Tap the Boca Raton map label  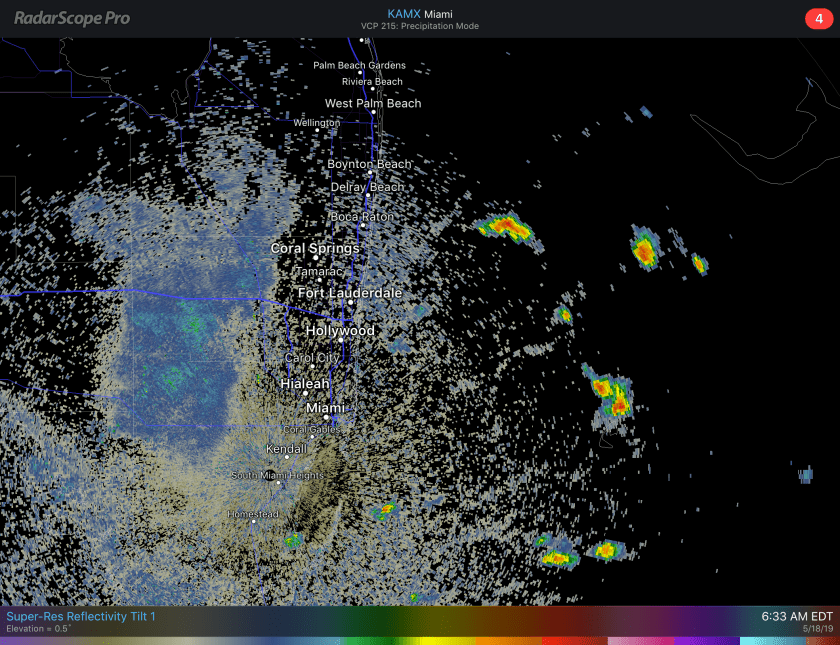[x=362, y=217]
